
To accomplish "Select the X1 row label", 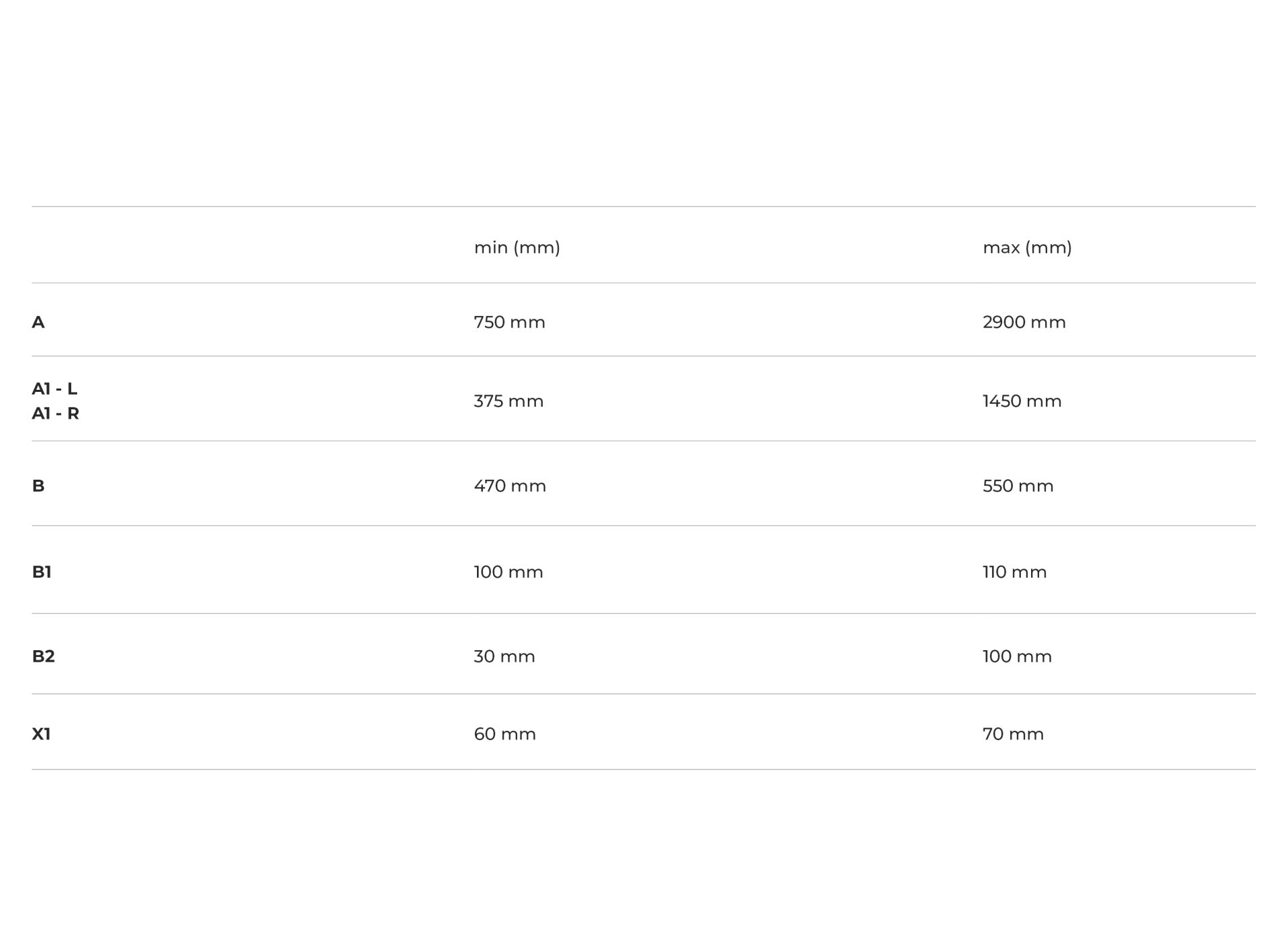I will [41, 734].
